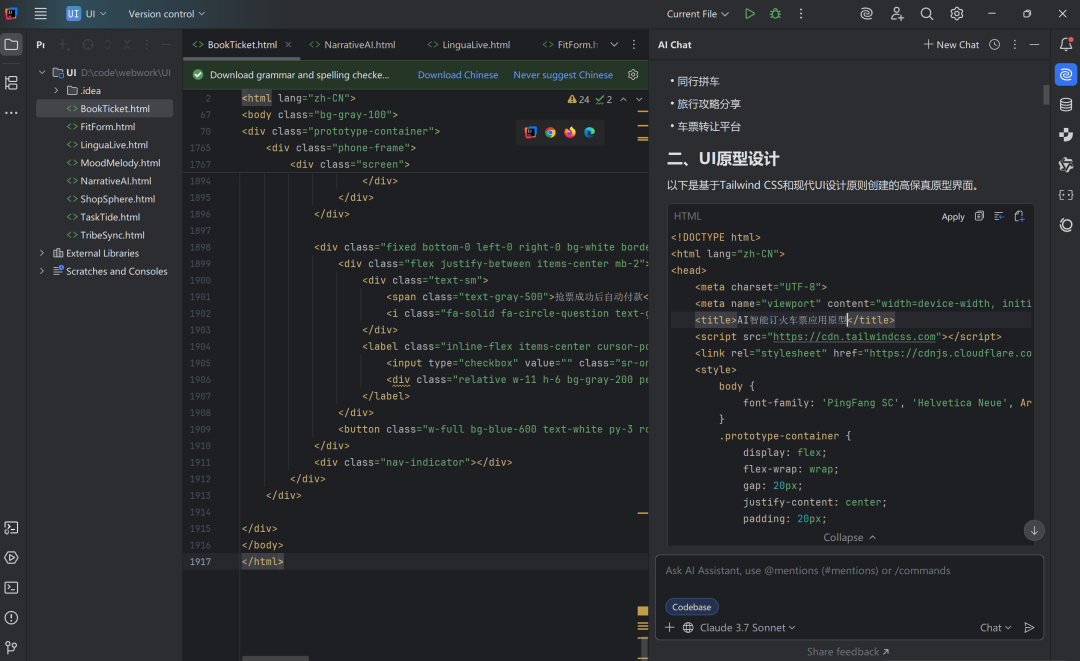The image size is (1080, 661).
Task: Hide the AI Chat panel minimize icon
Action: point(1034,45)
